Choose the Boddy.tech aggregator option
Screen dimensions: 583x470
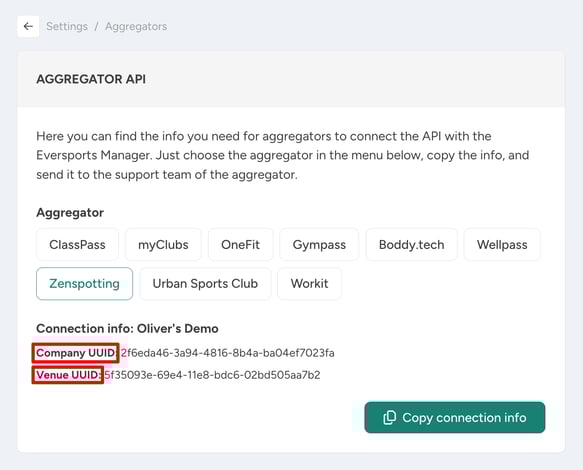click(411, 245)
